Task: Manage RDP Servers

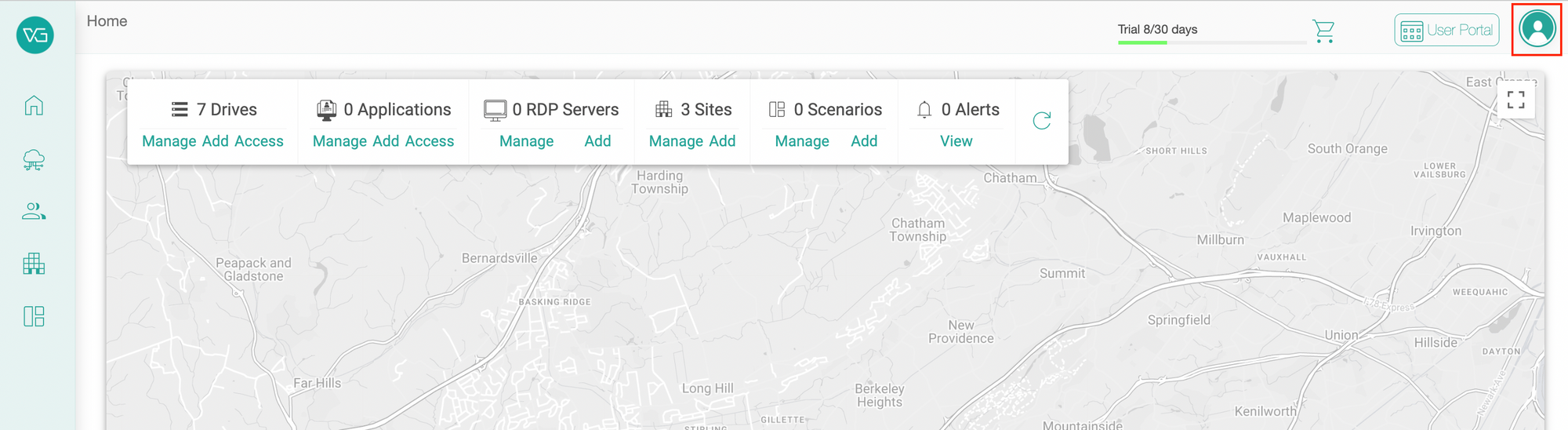Action: [x=527, y=141]
